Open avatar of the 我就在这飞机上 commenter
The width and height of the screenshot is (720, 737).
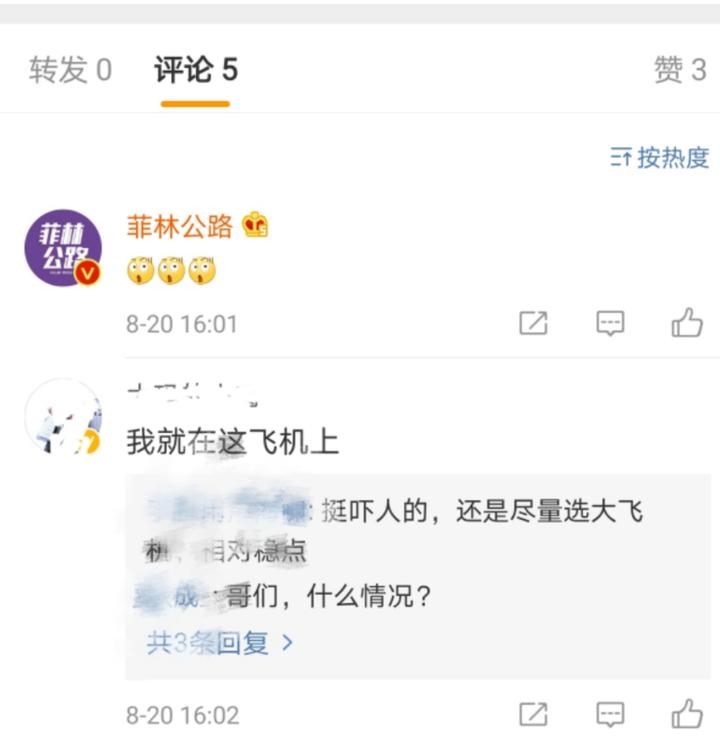tap(63, 419)
